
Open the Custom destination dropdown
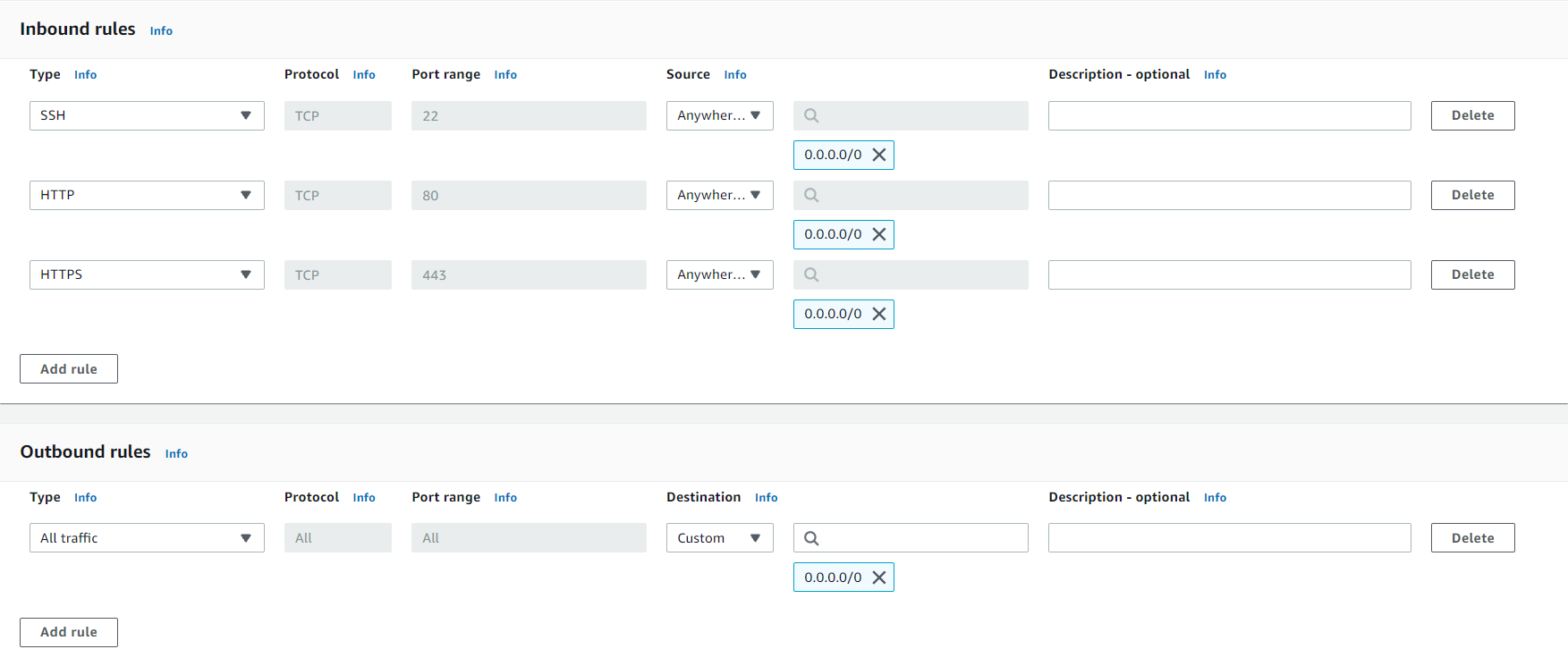click(720, 538)
